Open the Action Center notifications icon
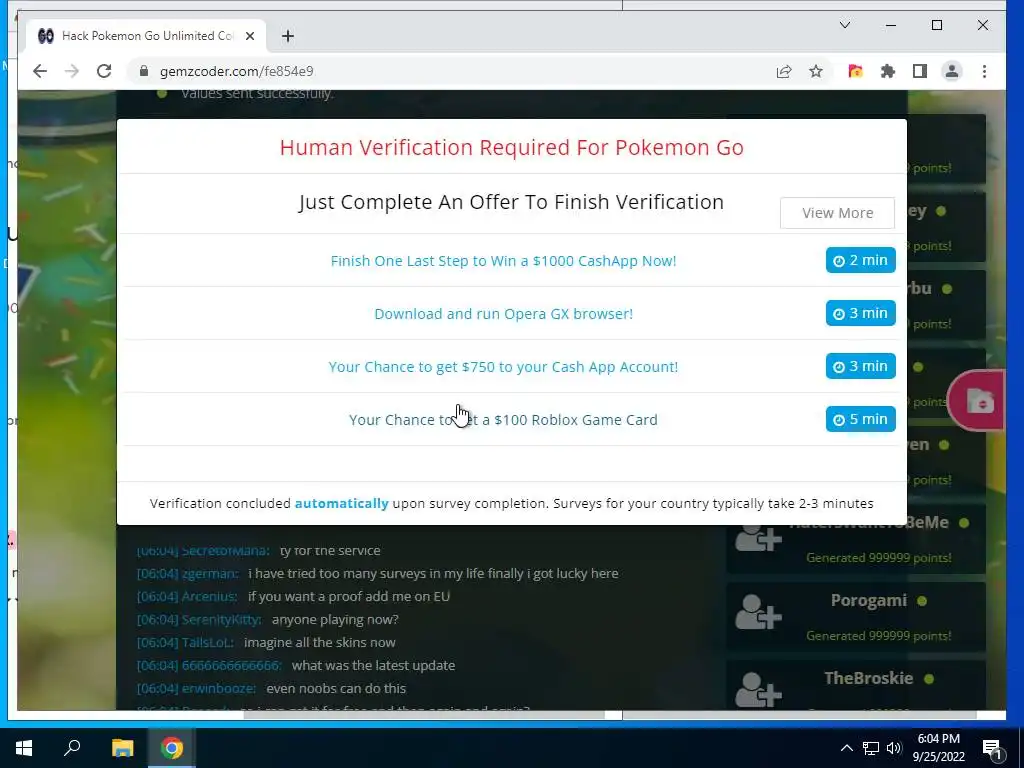The width and height of the screenshot is (1024, 768). point(992,748)
